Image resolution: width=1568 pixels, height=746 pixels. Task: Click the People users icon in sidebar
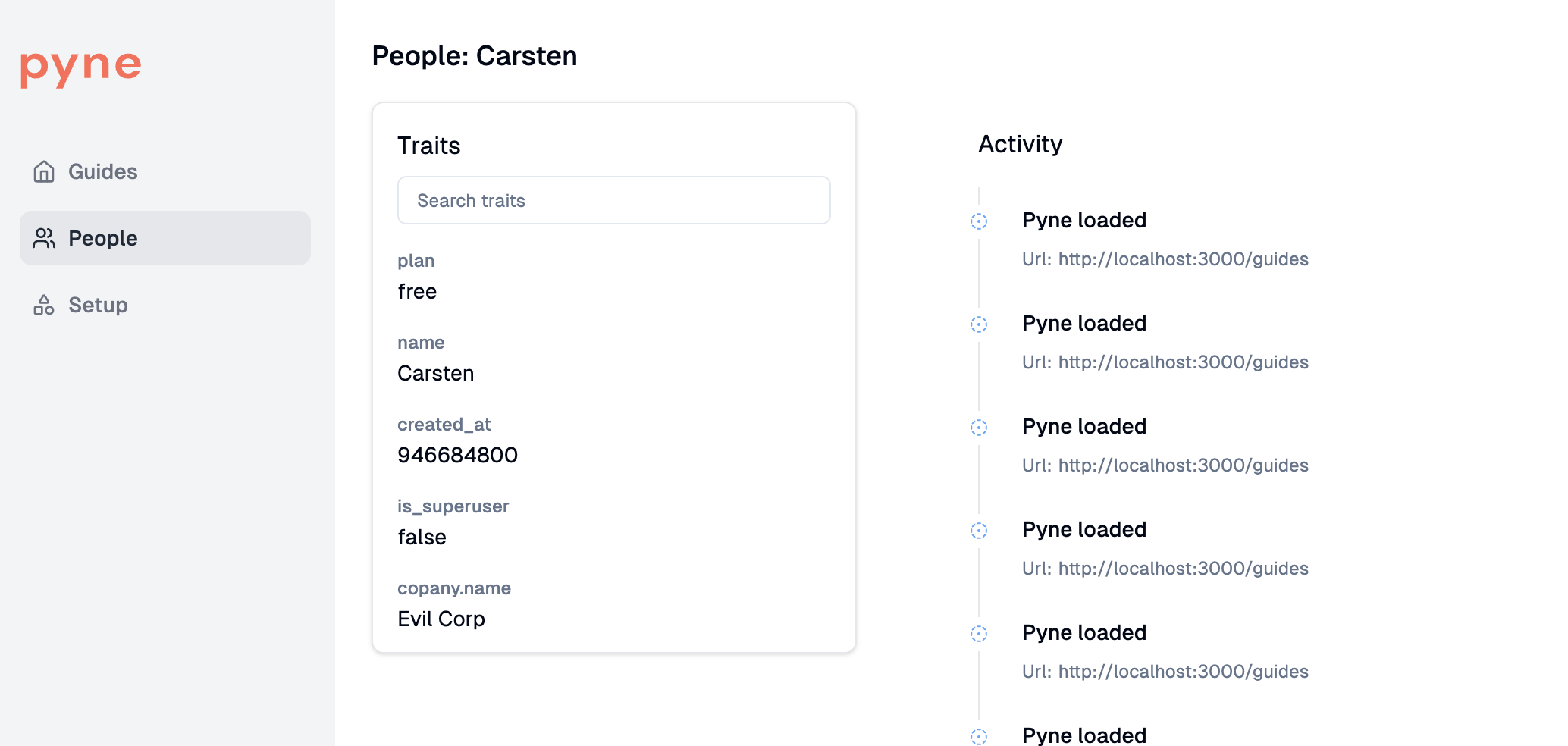click(x=44, y=239)
